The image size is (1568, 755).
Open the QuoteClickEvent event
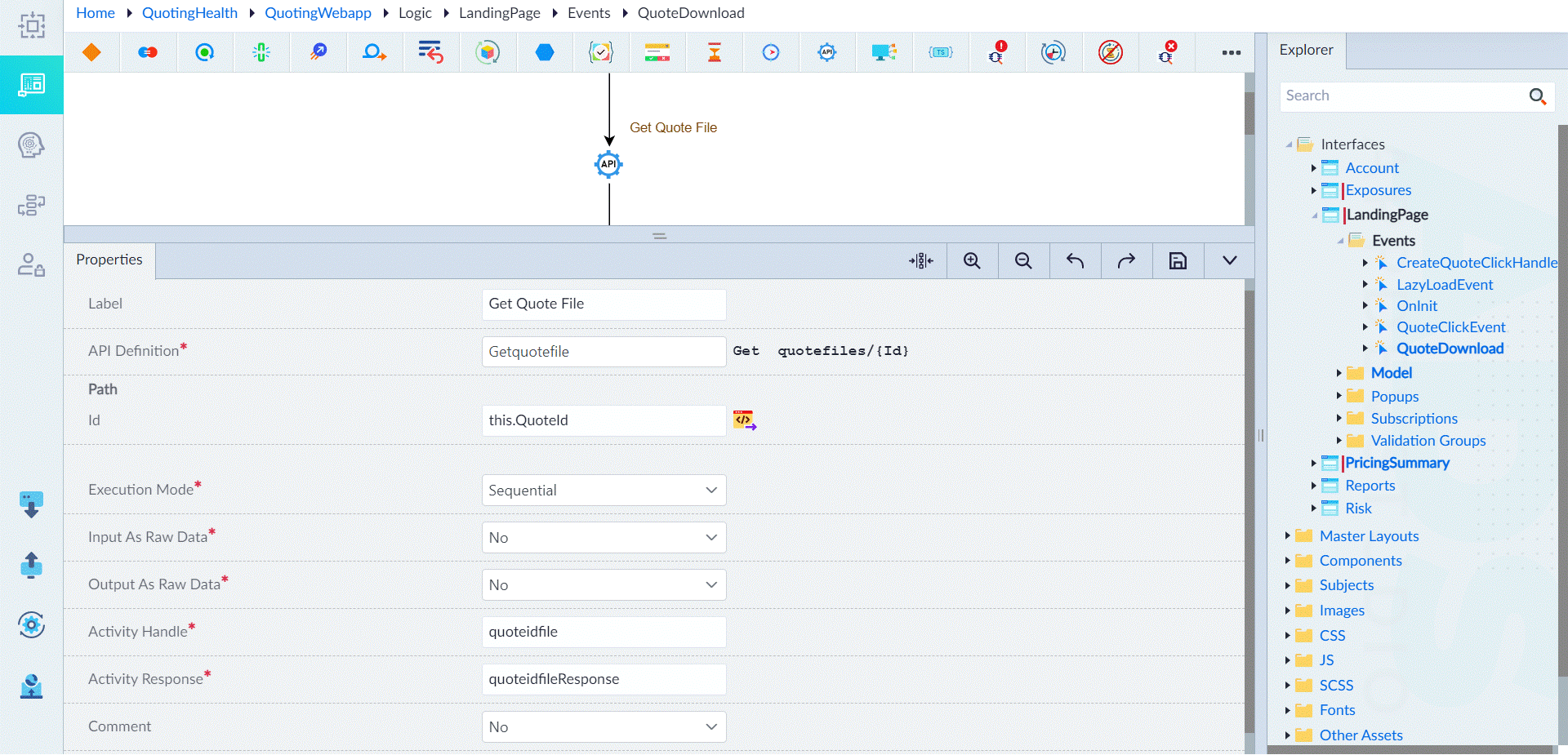coord(1450,327)
